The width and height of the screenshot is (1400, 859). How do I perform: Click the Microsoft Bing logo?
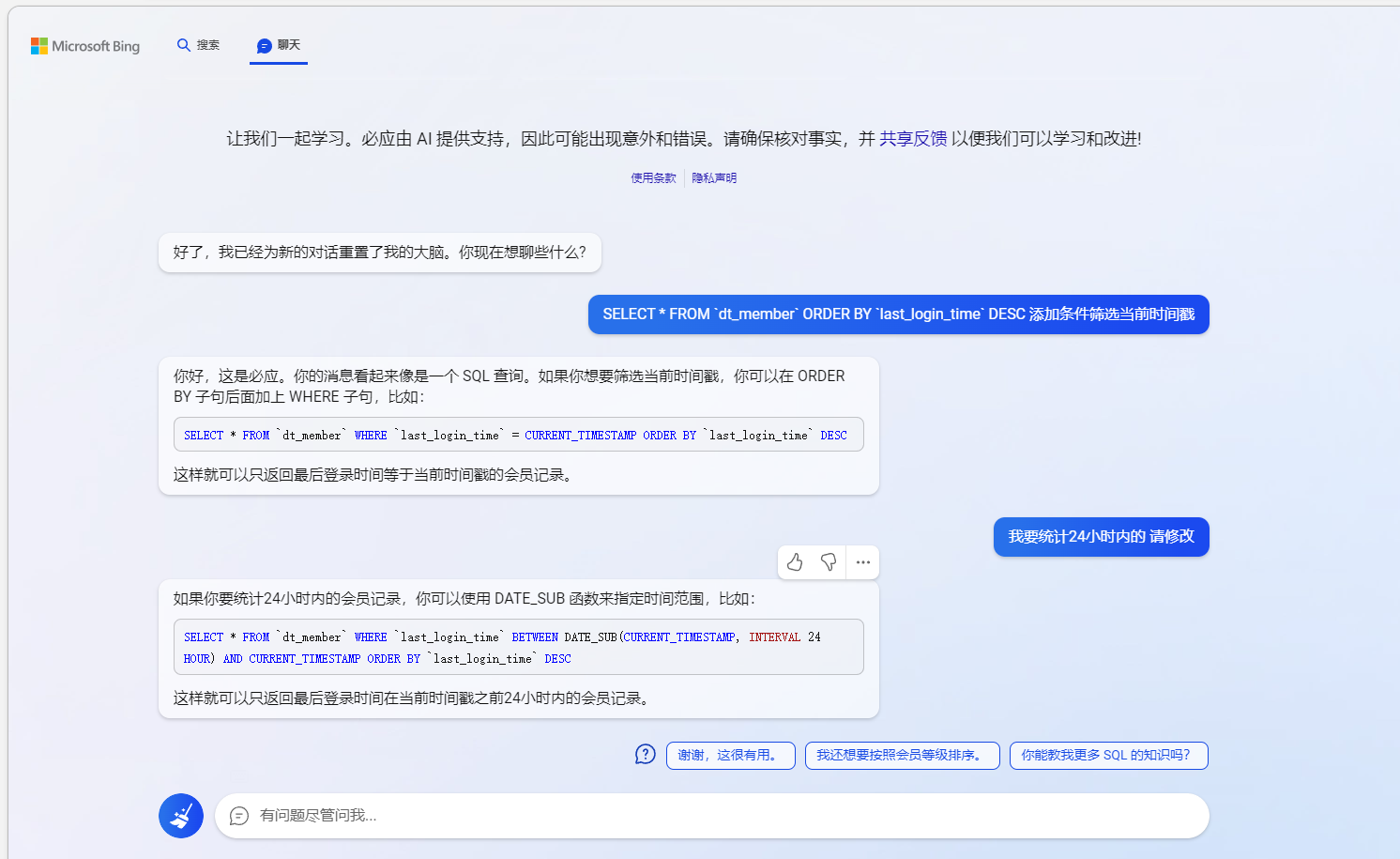point(85,46)
